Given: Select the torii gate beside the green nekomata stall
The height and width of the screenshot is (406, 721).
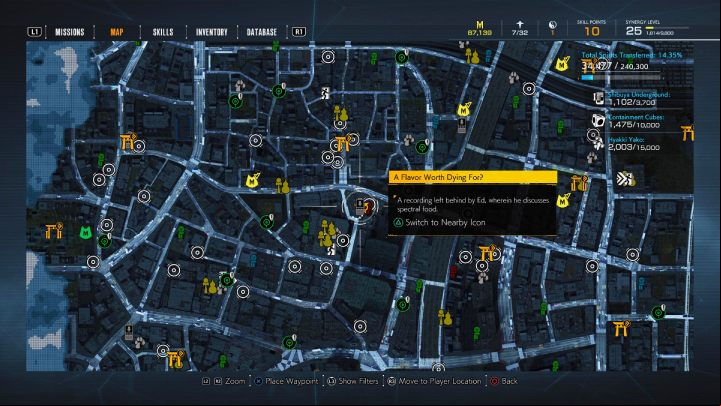Looking at the screenshot, I should pos(54,231).
